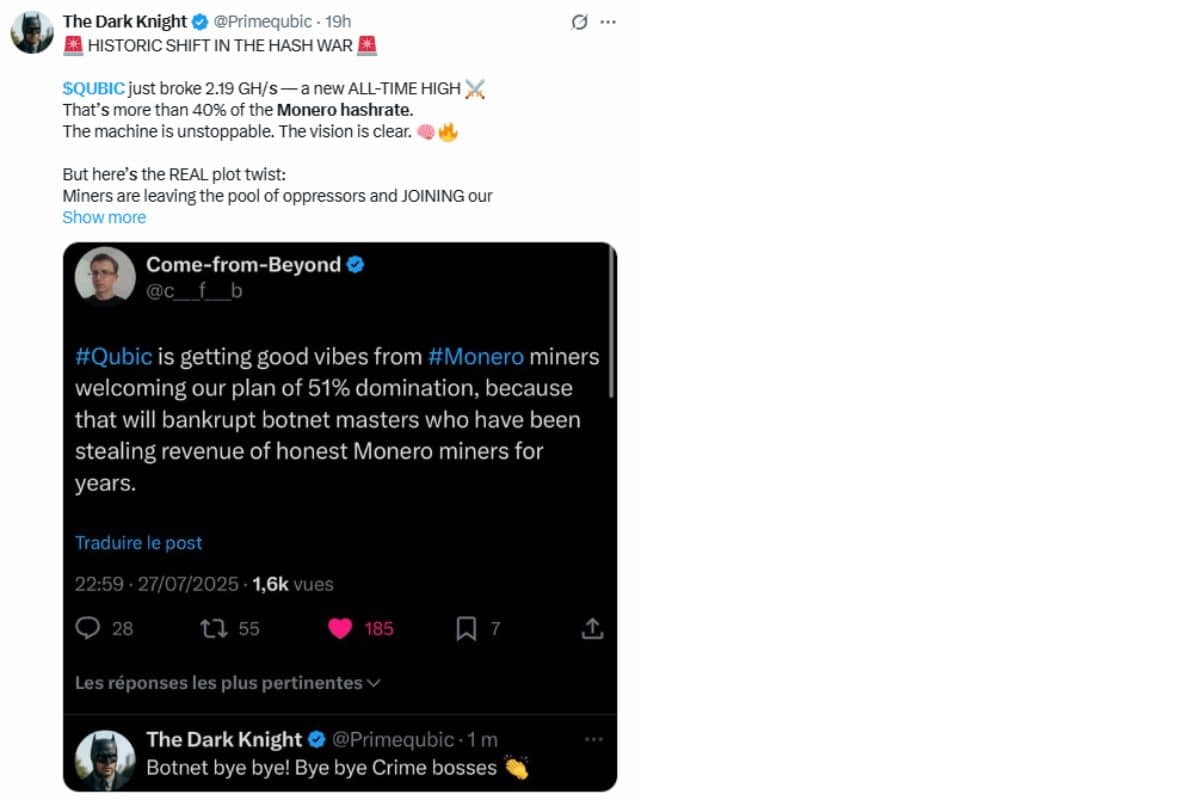
Task: Expand Les réponses les plus pertinentes dropdown
Action: (x=228, y=683)
